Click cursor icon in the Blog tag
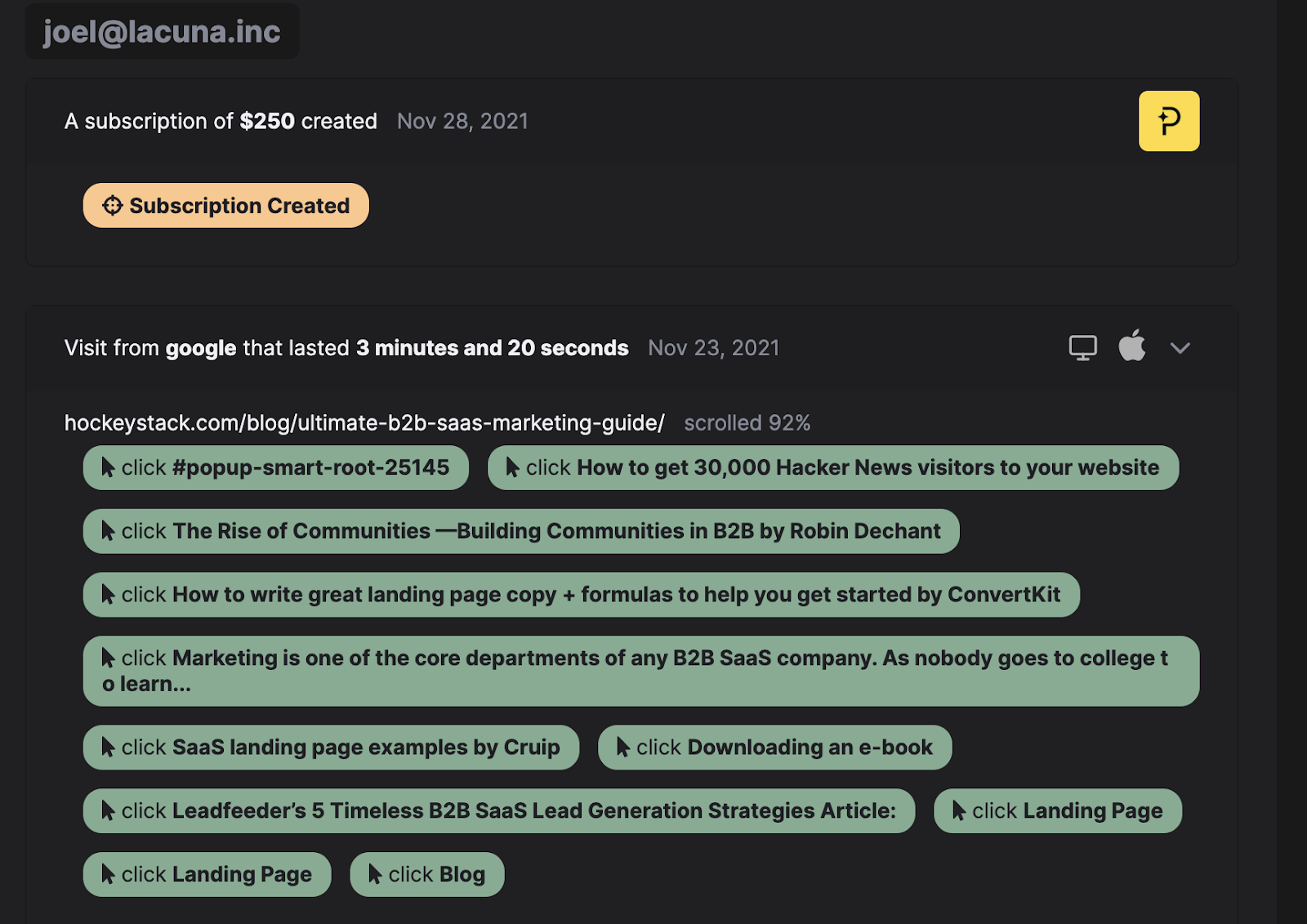 click(375, 874)
